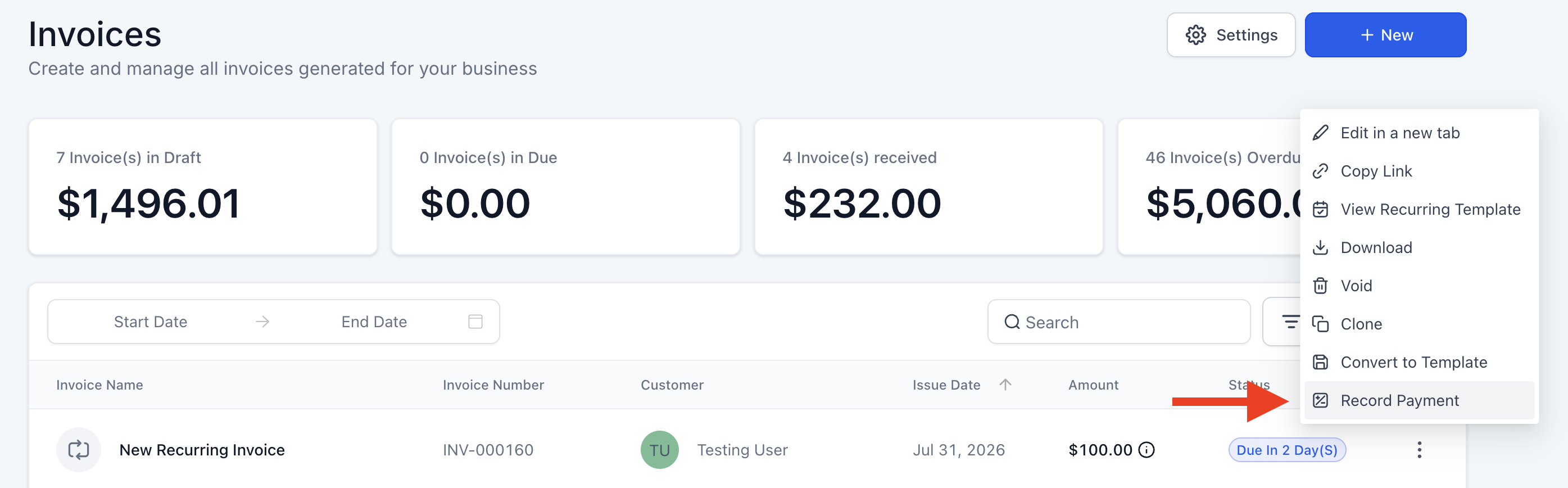The width and height of the screenshot is (1568, 488).
Task: Click the filter icon beside the Search box
Action: point(1290,322)
